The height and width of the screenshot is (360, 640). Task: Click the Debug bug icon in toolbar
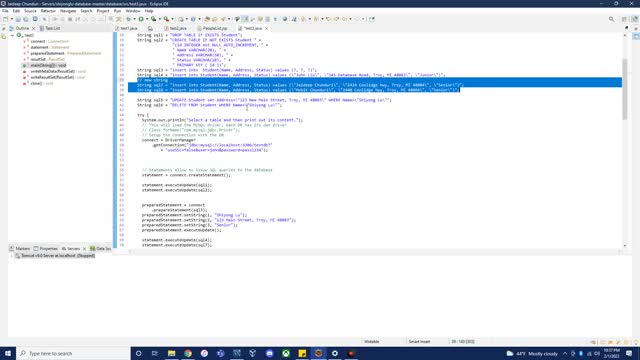(129, 19)
